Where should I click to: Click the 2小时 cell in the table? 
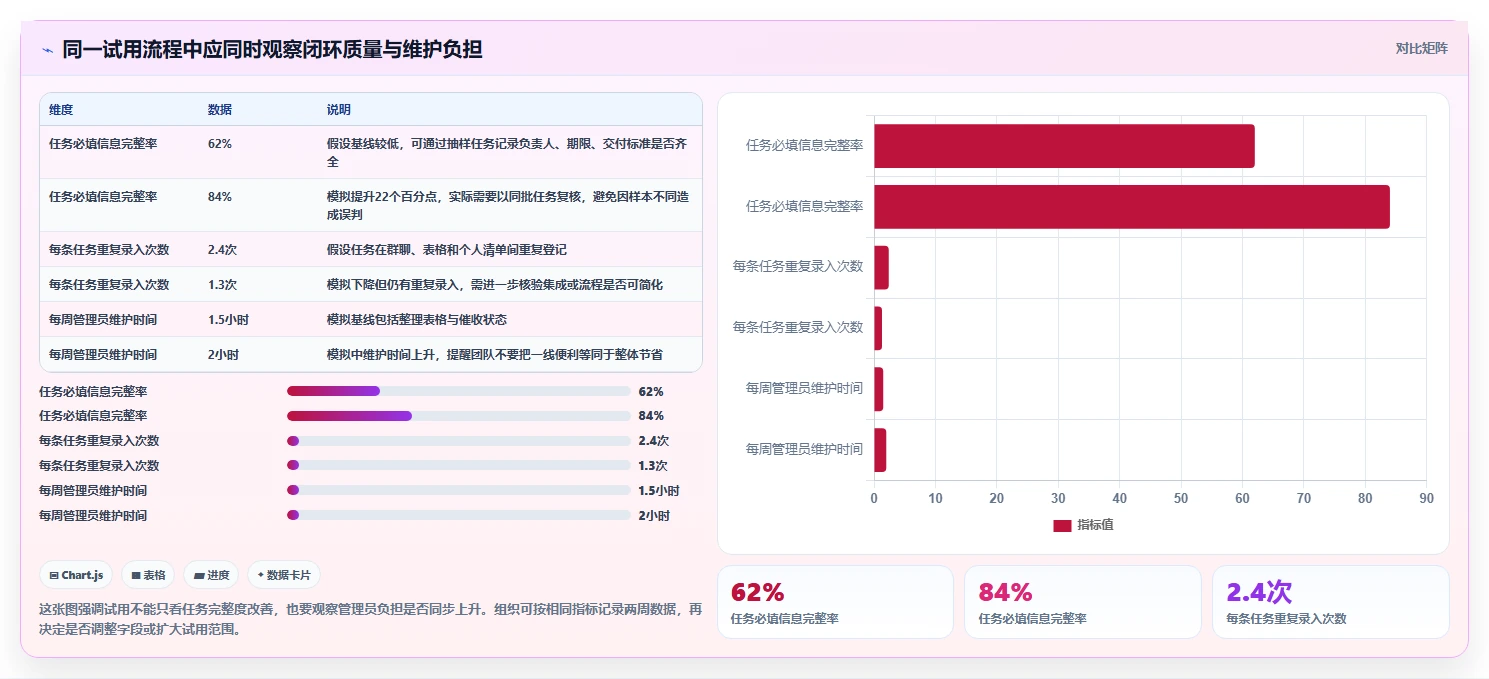[224, 354]
